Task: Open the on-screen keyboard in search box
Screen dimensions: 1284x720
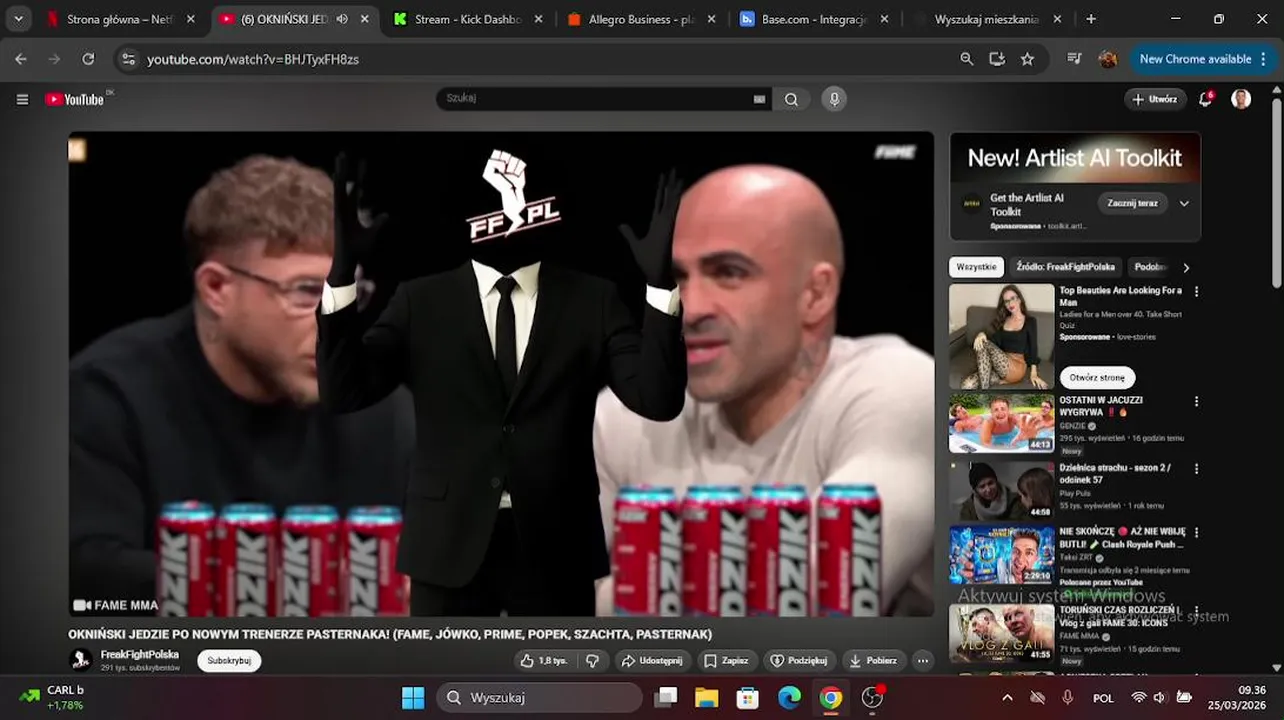Action: pyautogui.click(x=759, y=99)
